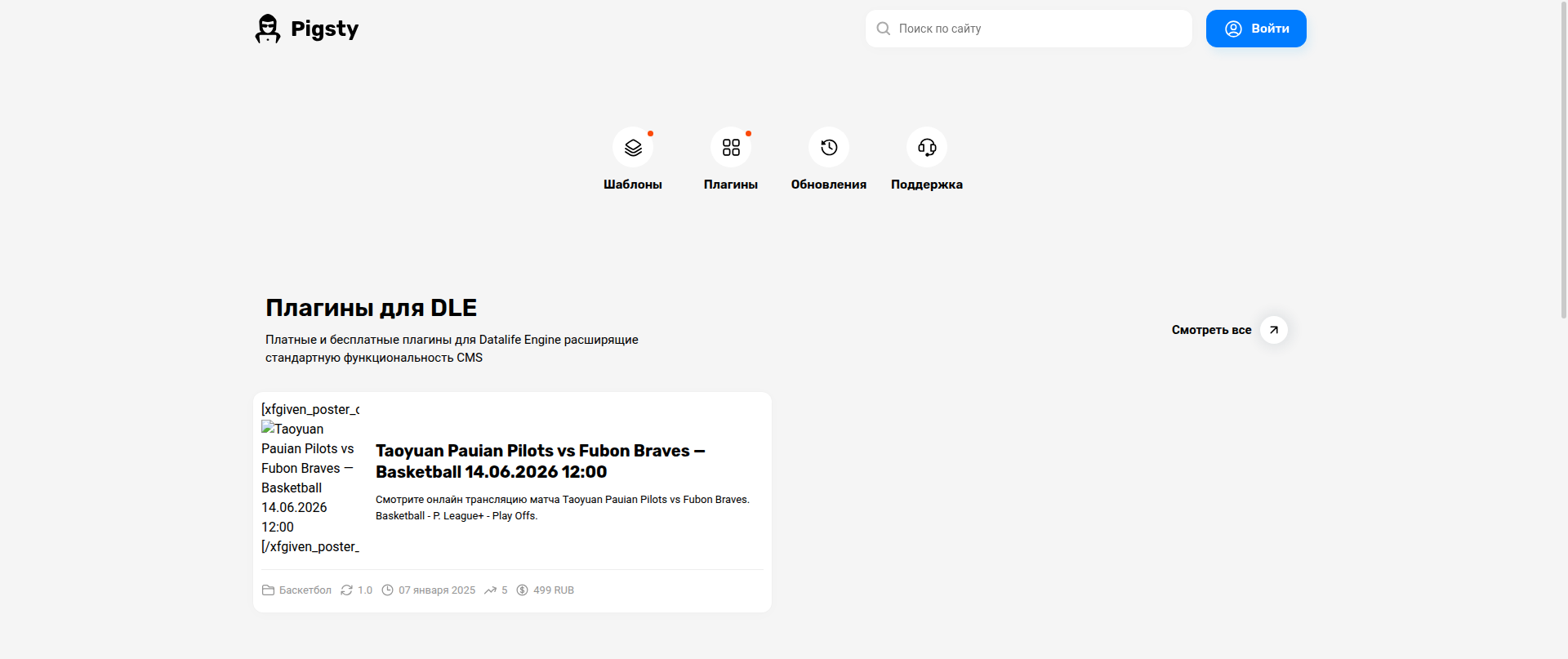Click the price coin icon beside 499 RUB
1568x659 pixels.
click(523, 590)
